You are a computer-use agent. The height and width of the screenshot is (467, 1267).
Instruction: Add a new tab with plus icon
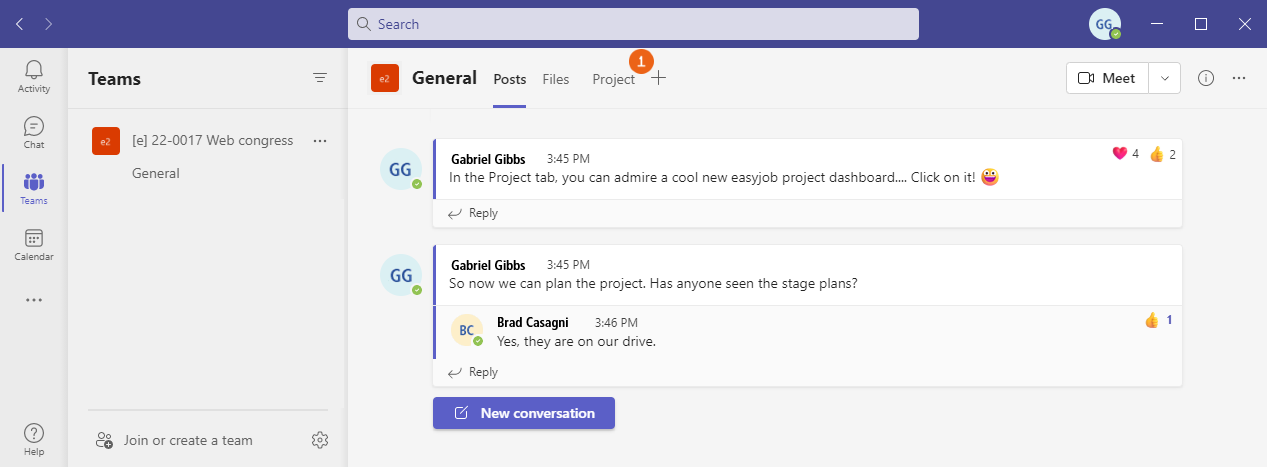(x=658, y=78)
